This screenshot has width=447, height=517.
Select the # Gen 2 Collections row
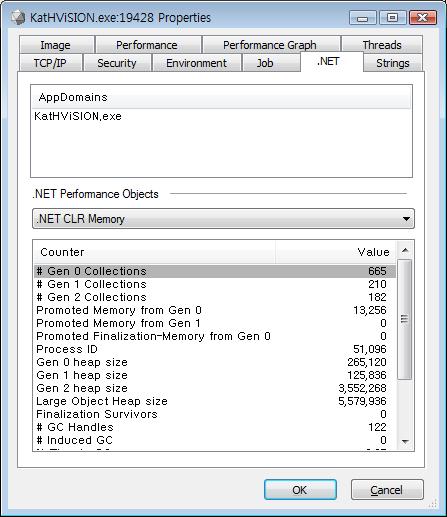pos(215,297)
